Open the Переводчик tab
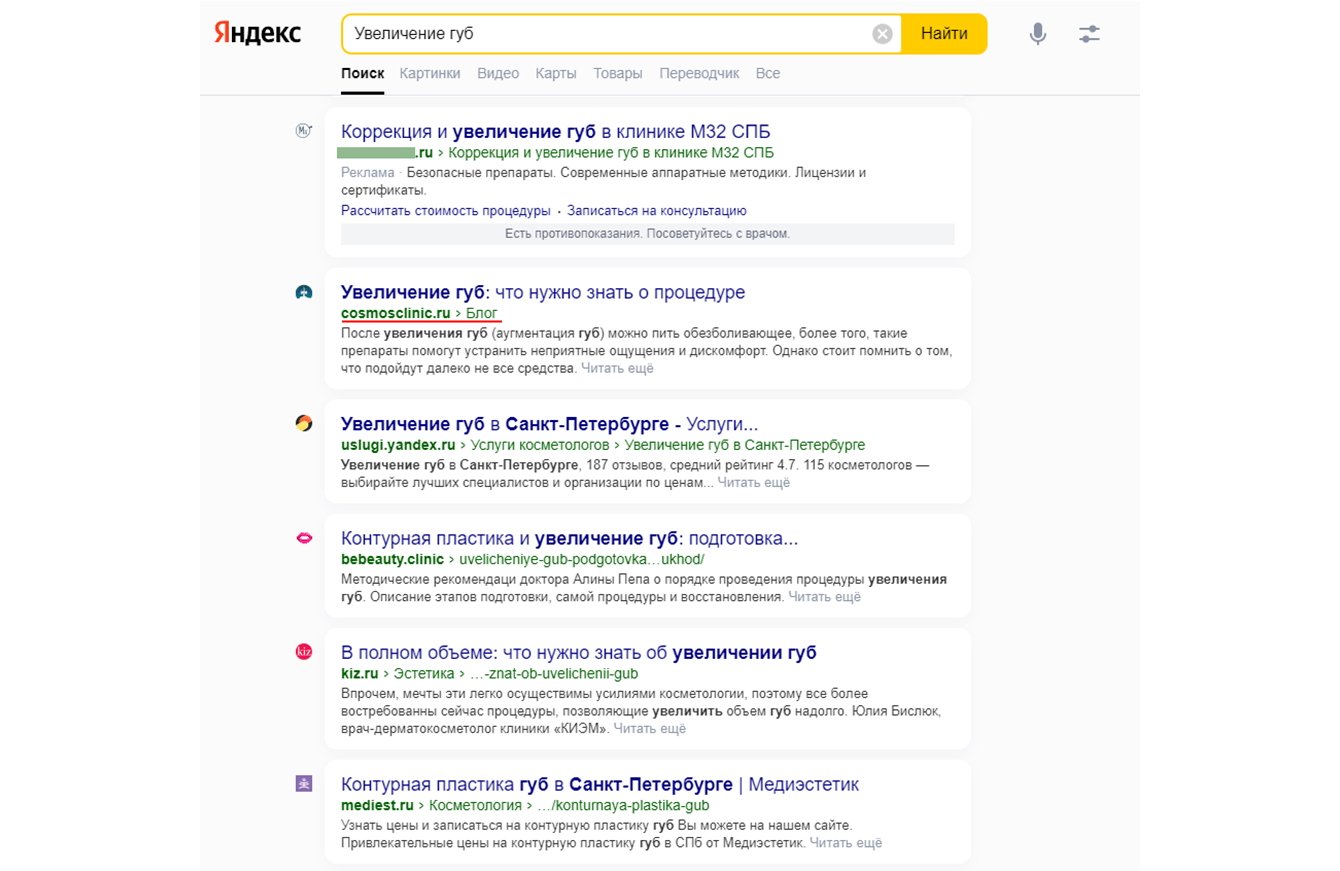 [x=699, y=73]
